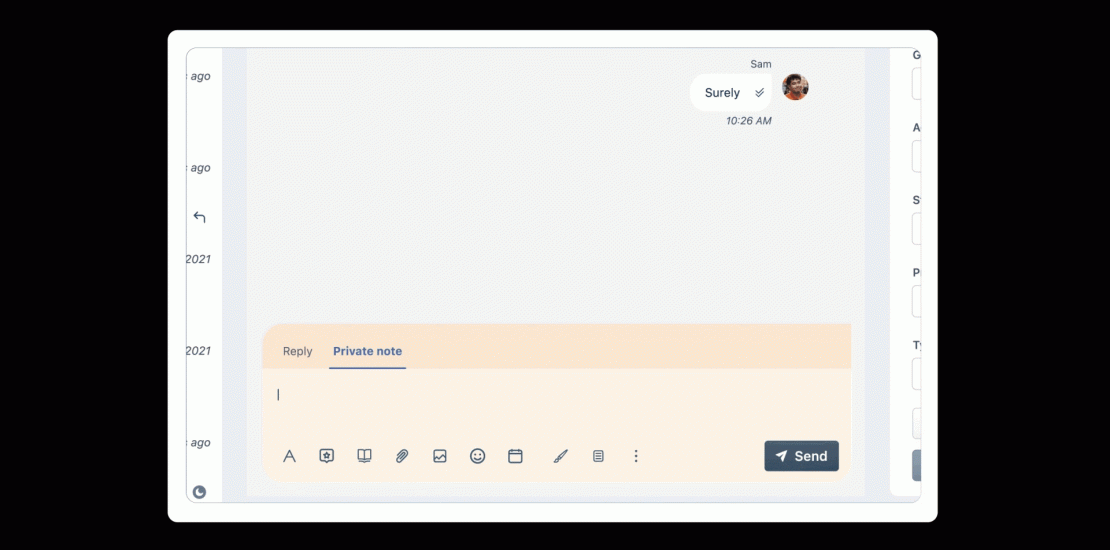Switch to the Reply tab

point(297,351)
